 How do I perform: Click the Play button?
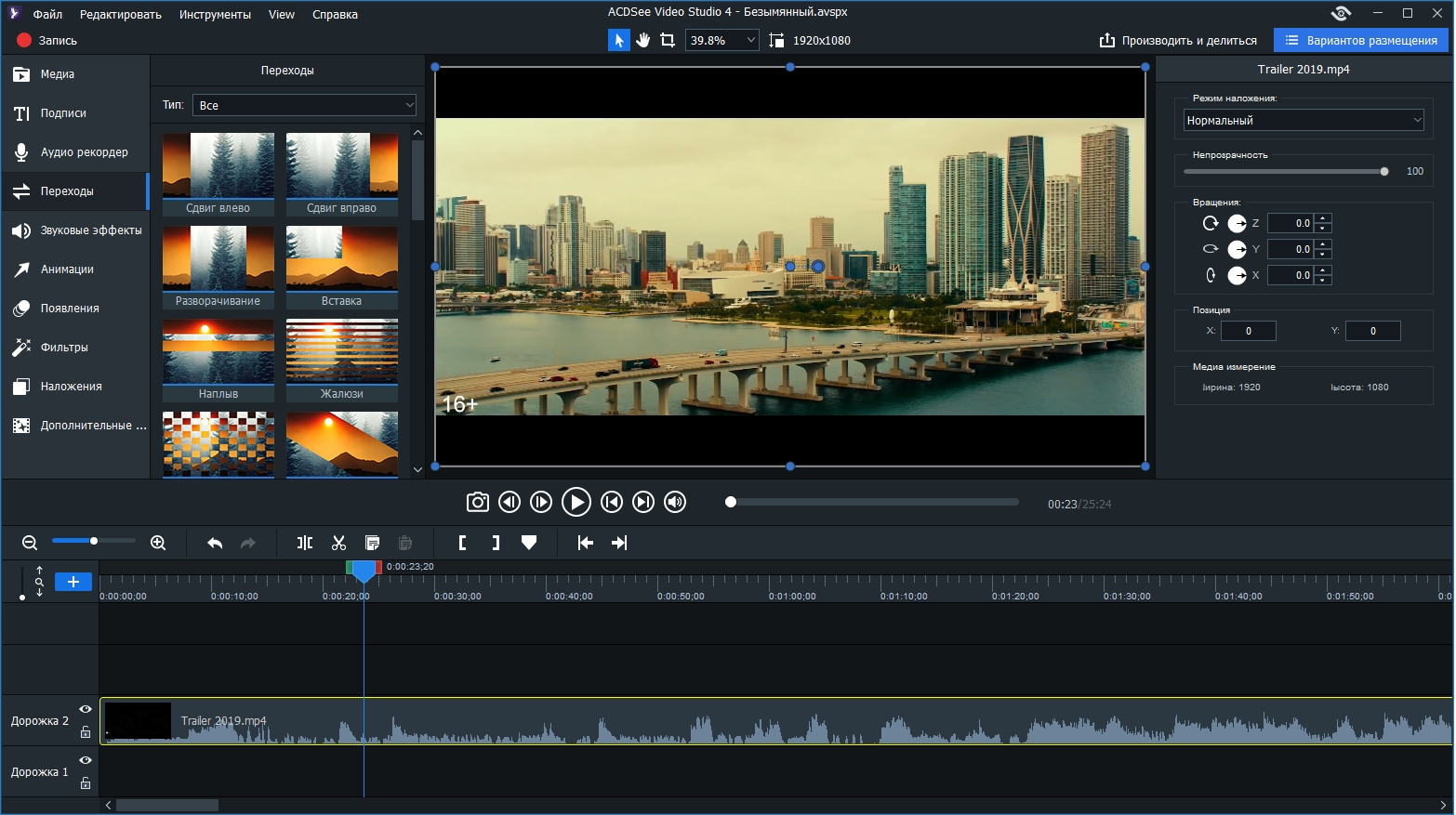tap(576, 503)
